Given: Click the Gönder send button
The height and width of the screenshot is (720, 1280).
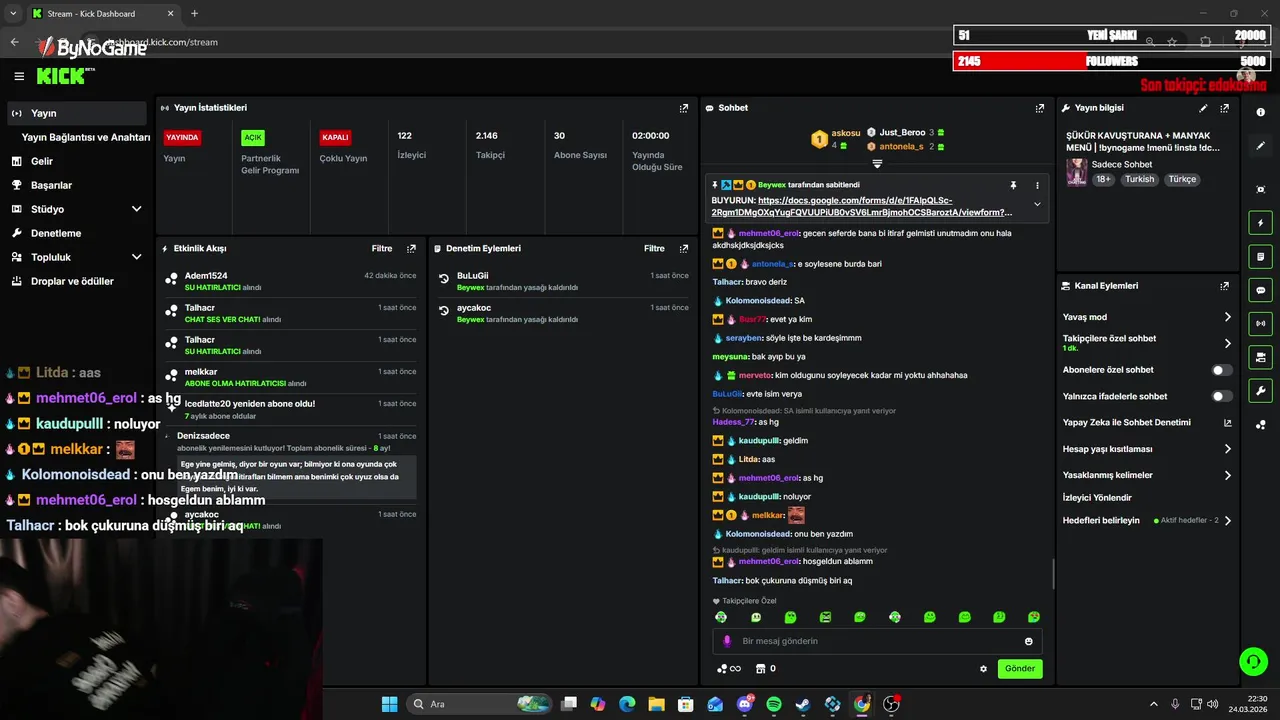Looking at the screenshot, I should (x=1020, y=669).
